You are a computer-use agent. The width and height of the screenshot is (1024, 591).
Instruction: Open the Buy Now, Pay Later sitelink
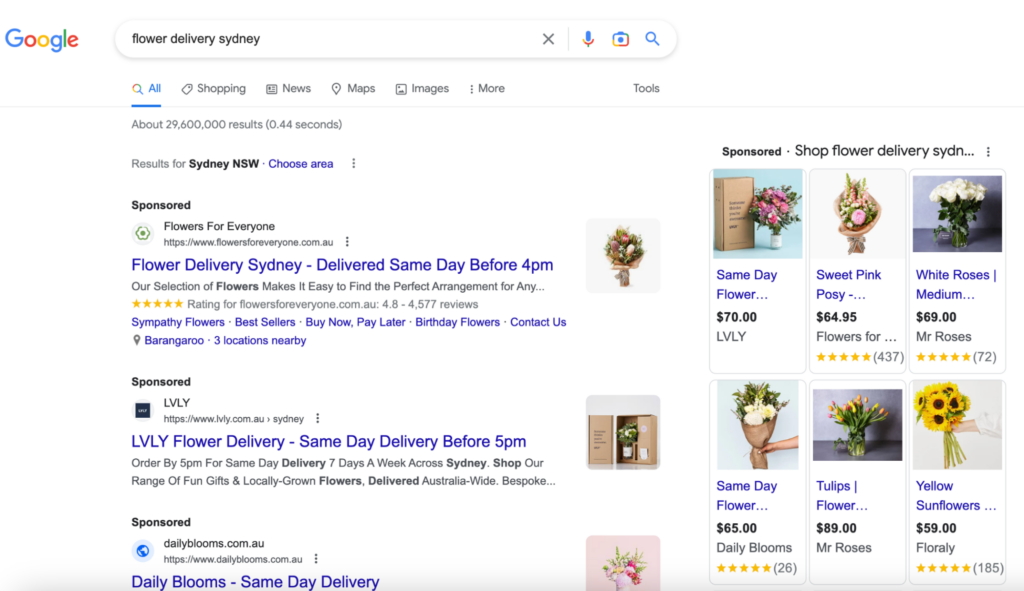pyautogui.click(x=355, y=322)
